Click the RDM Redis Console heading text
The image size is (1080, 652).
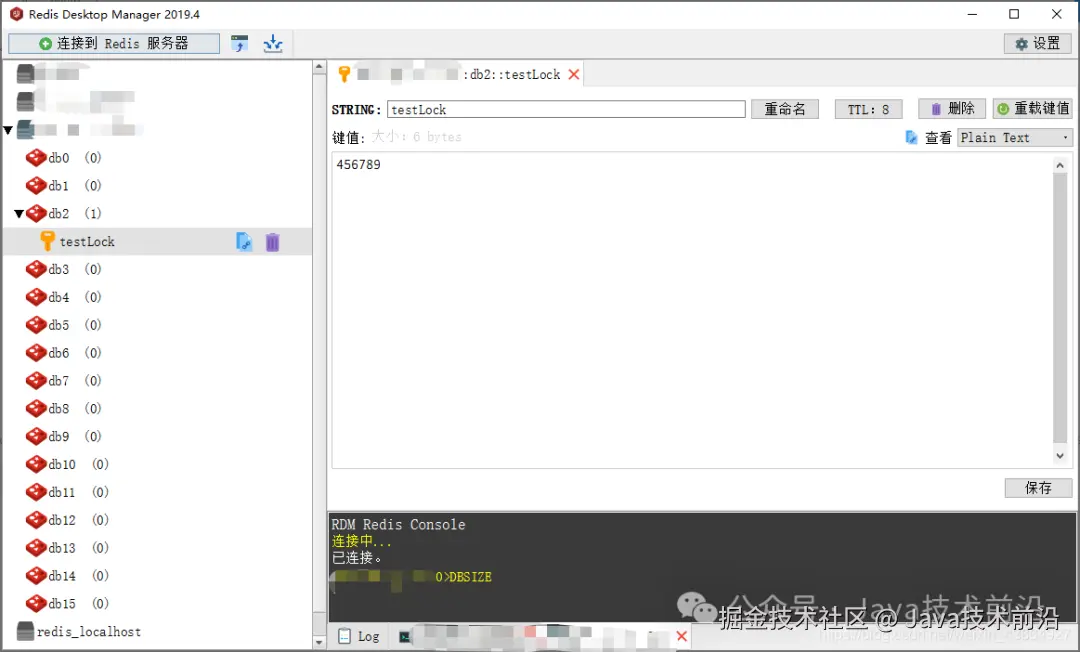pos(398,525)
